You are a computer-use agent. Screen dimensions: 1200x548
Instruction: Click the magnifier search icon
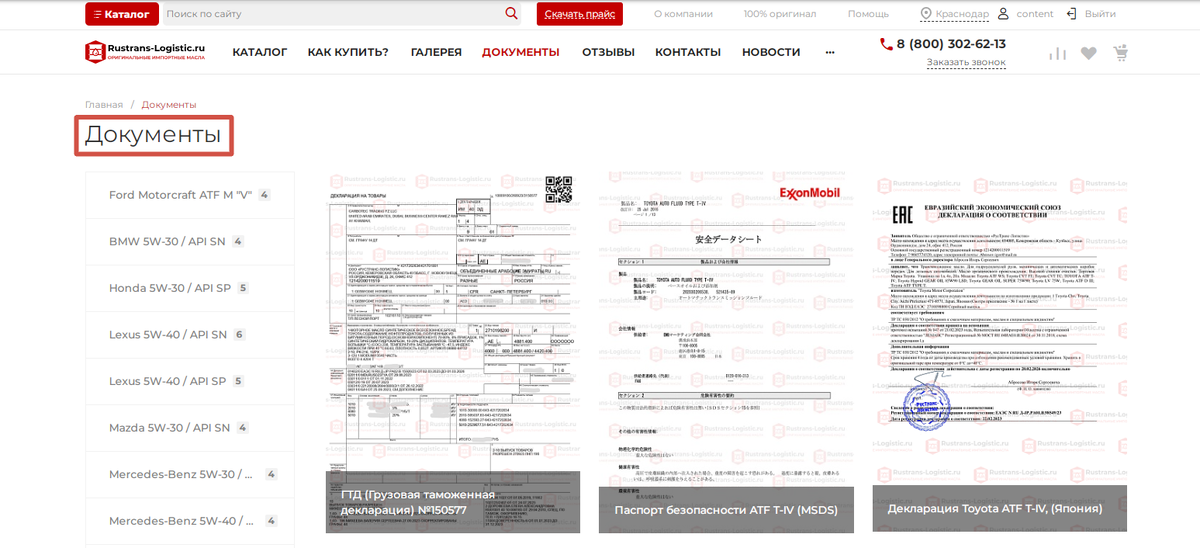[512, 14]
